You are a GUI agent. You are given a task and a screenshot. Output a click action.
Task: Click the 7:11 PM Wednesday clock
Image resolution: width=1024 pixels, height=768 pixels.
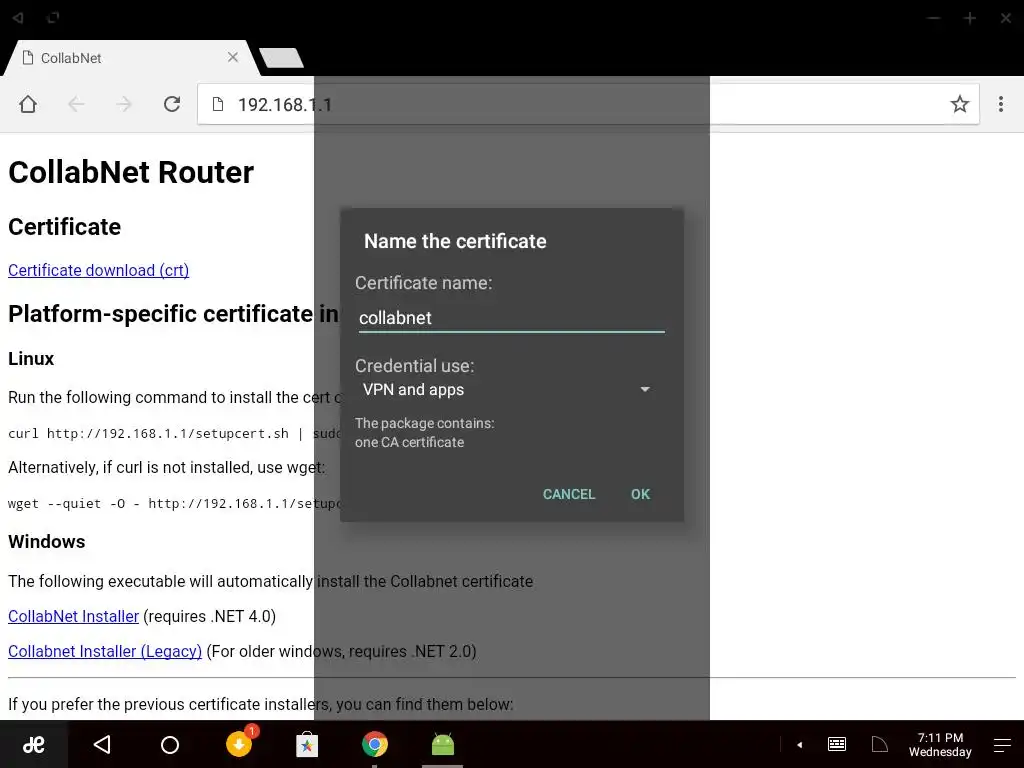click(940, 744)
